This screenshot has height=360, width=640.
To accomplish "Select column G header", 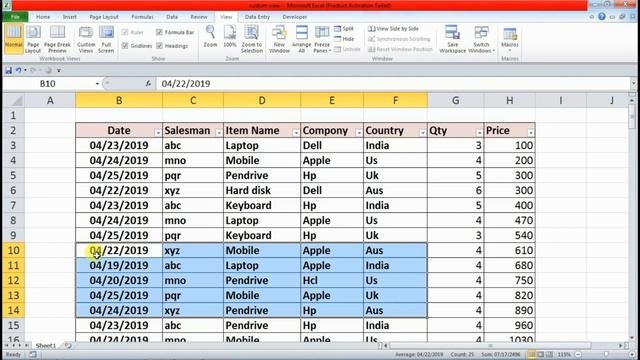I will click(456, 100).
